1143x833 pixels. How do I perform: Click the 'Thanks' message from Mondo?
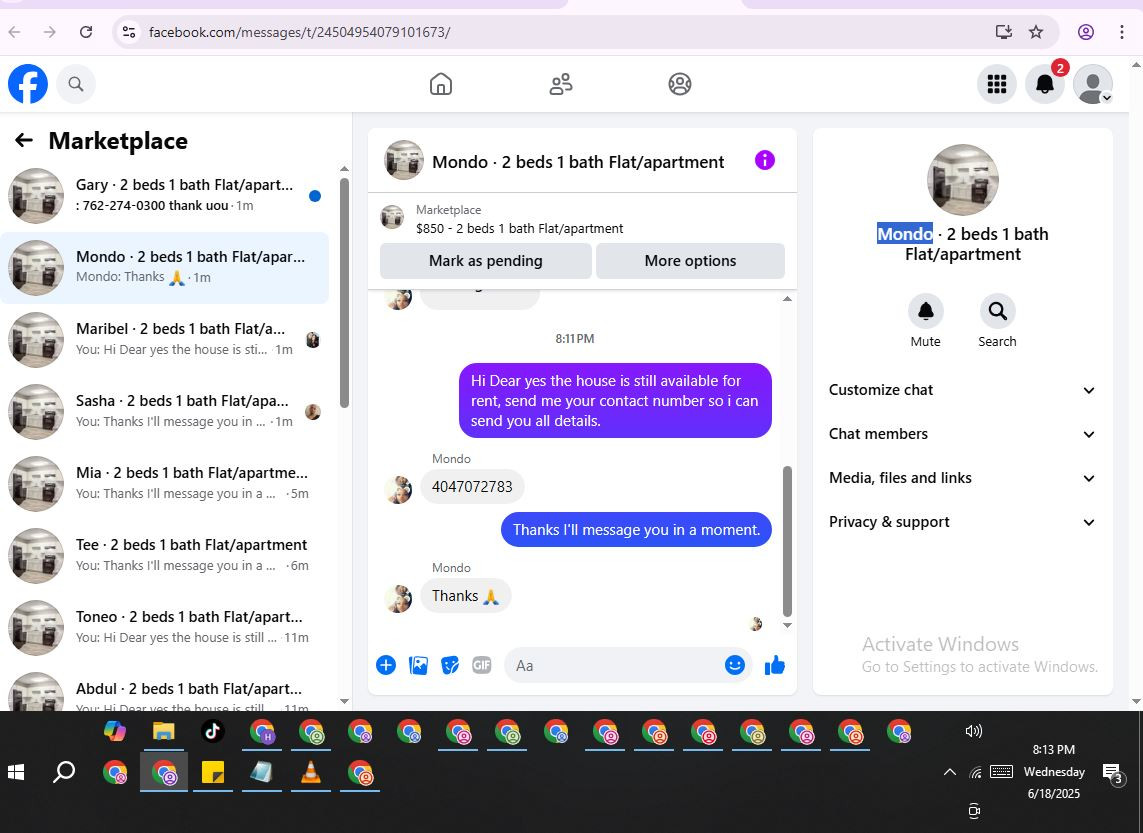tap(465, 595)
